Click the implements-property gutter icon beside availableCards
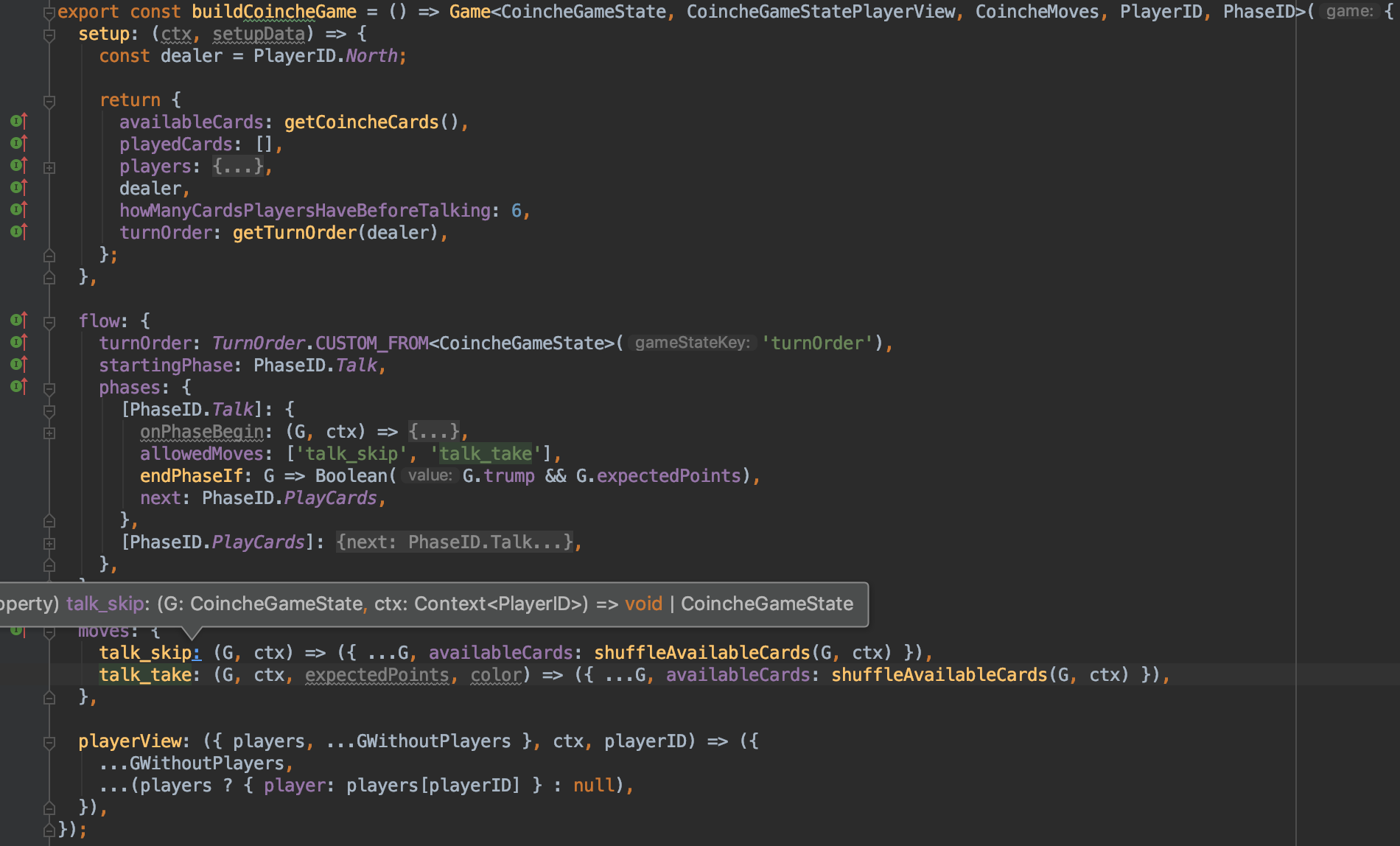1400x846 pixels. point(18,121)
